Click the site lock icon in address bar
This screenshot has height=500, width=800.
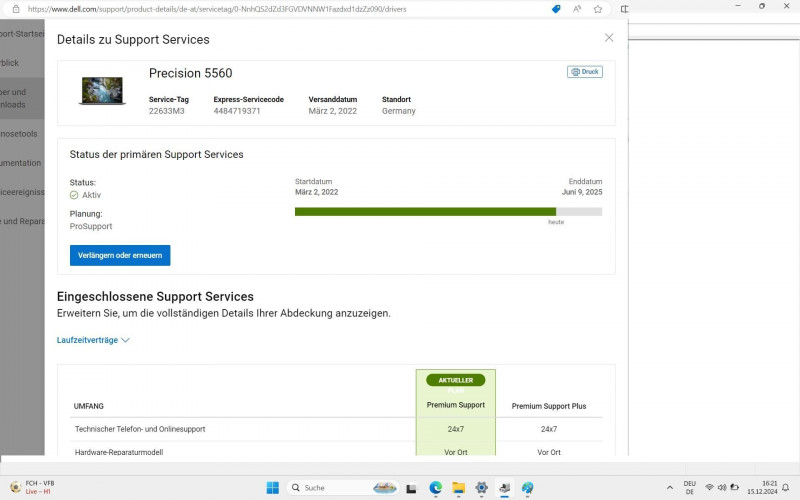16,9
